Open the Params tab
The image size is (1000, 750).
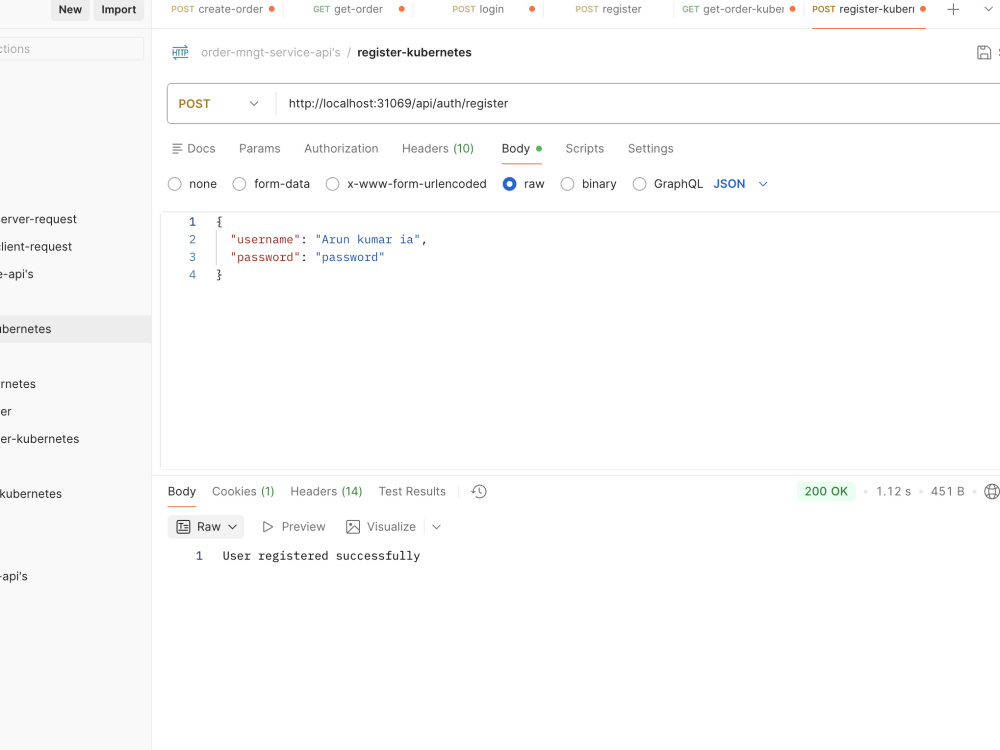260,149
